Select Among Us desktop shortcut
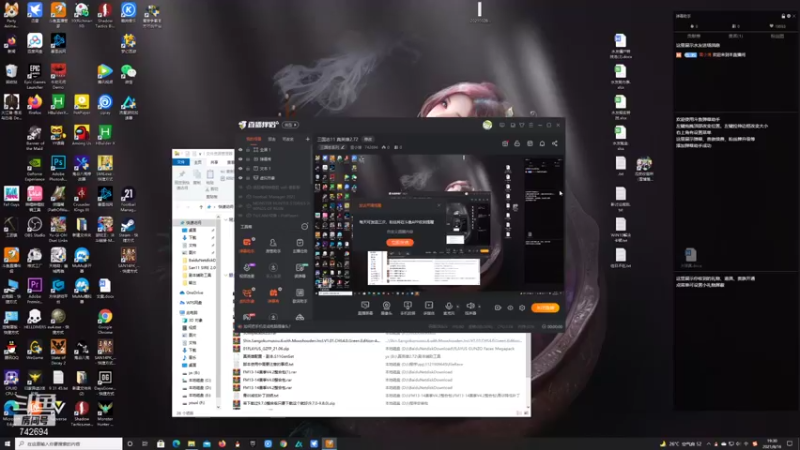800x450 pixels. 82,136
